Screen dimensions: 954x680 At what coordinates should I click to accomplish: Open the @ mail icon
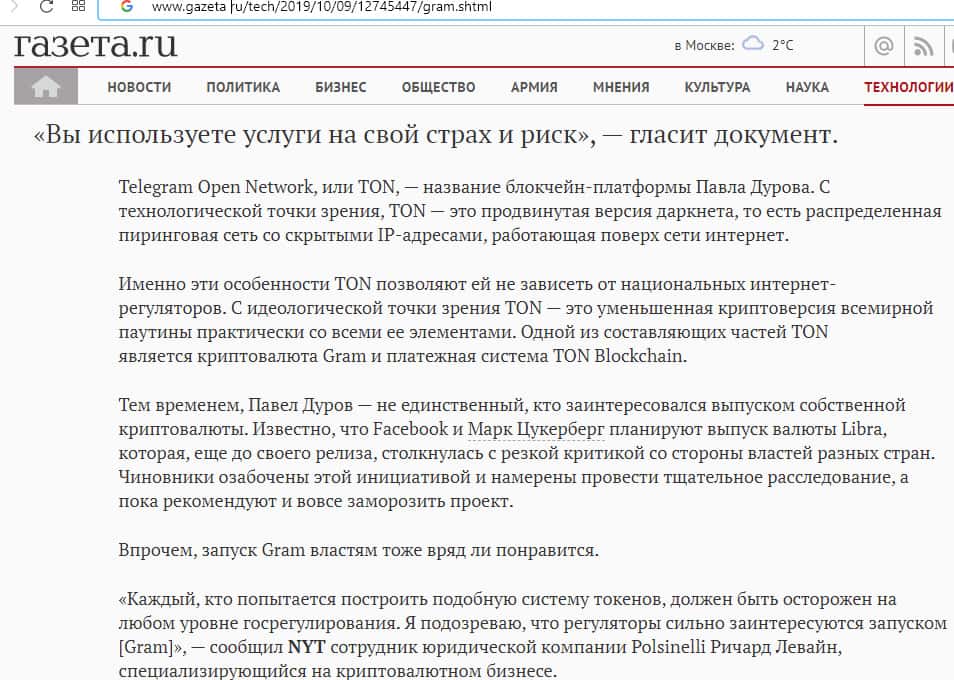[883, 46]
